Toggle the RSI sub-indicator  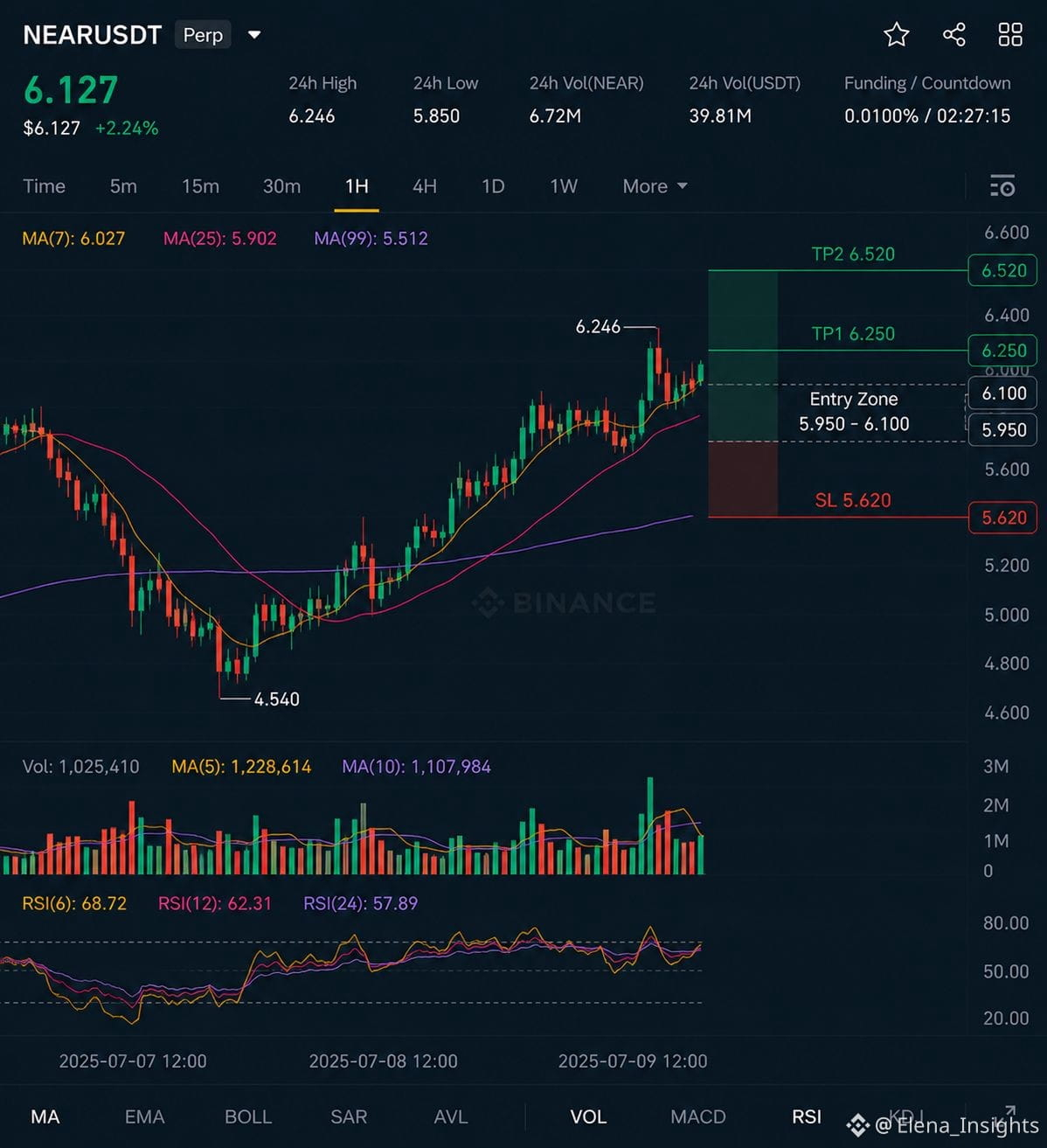coord(807,1117)
